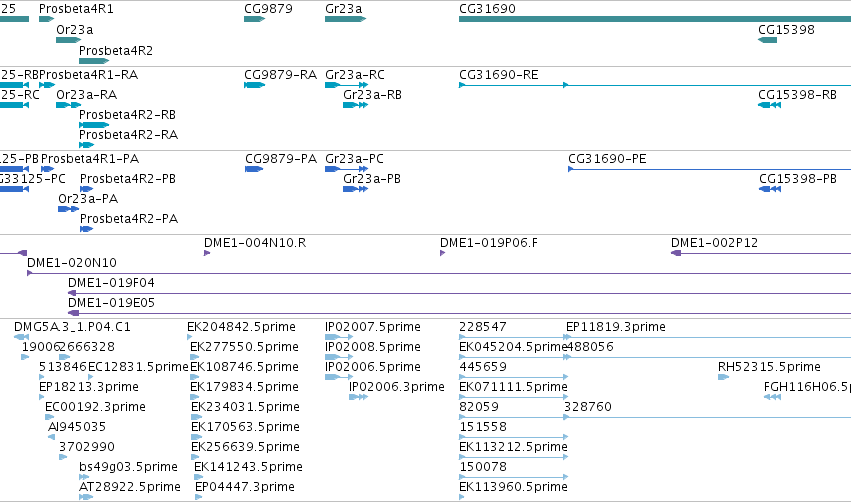This screenshot has width=851, height=502.
Task: Click the AT28922.5prime EST label
Action: pyautogui.click(x=130, y=487)
